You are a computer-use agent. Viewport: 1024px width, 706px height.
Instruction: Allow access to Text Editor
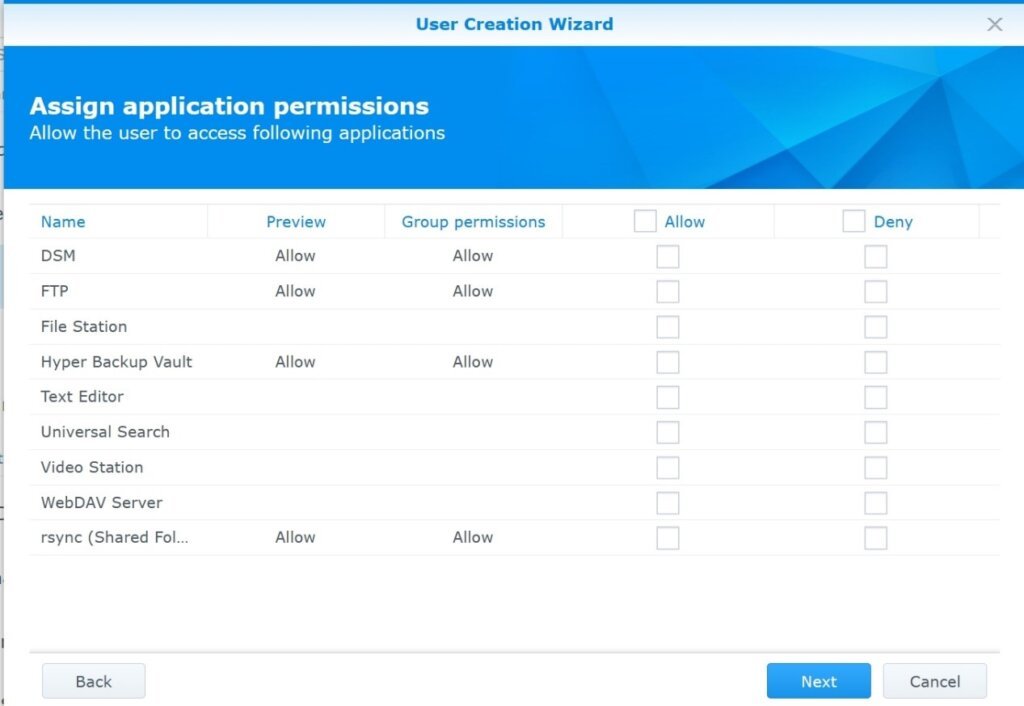point(667,397)
